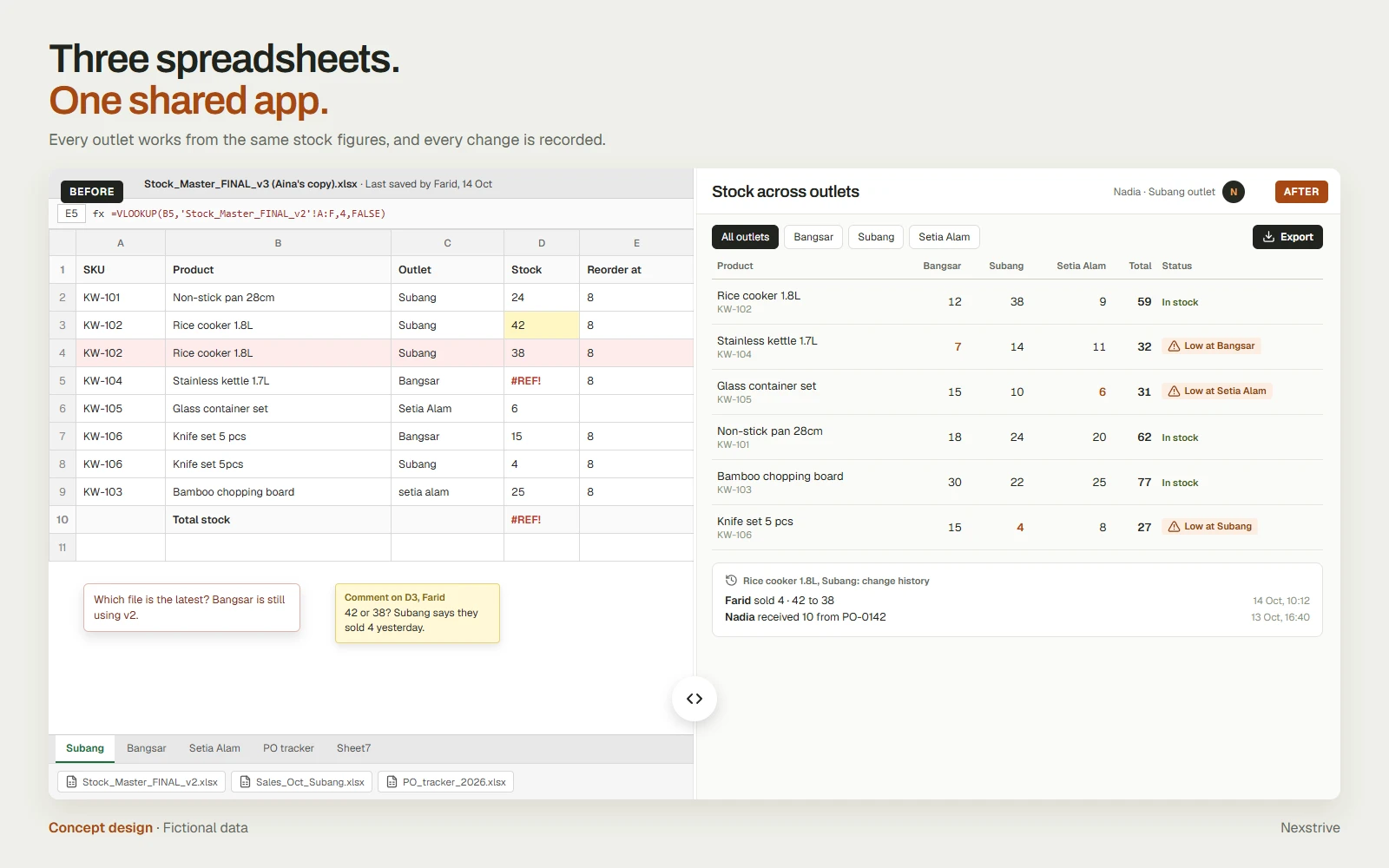Screen dimensions: 1389x868
Task: Click the 'Which file is the latest?' note
Action: coord(192,608)
